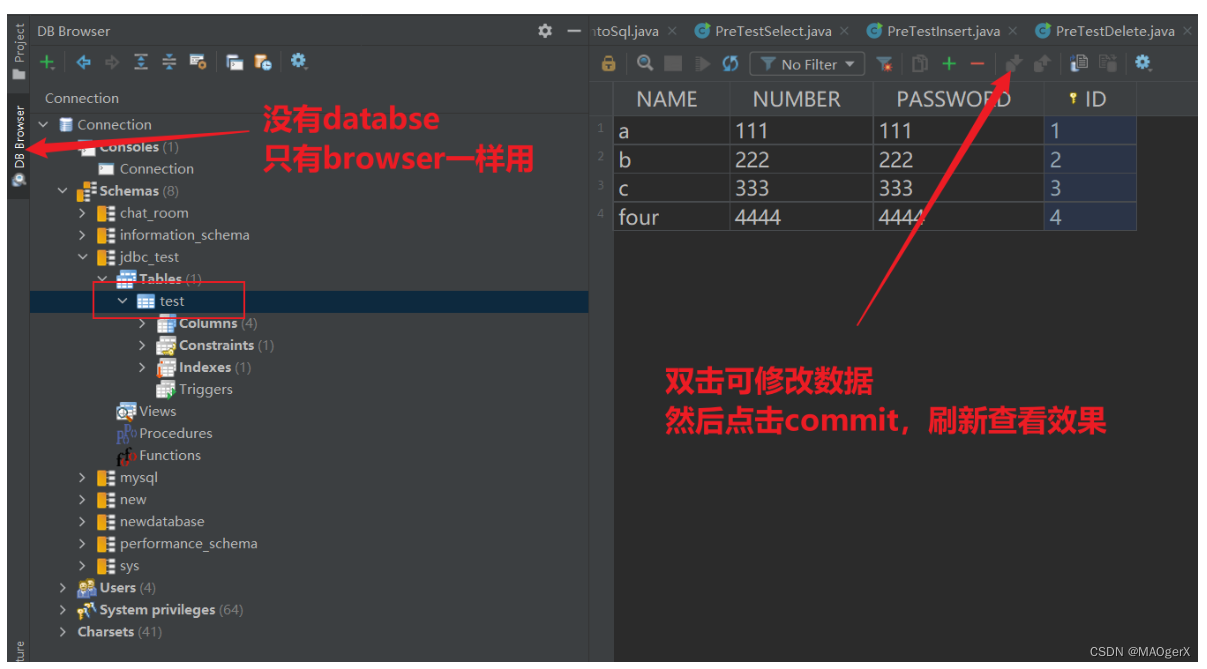The image size is (1207, 669).
Task: Expand the Indexes node
Action: [143, 367]
